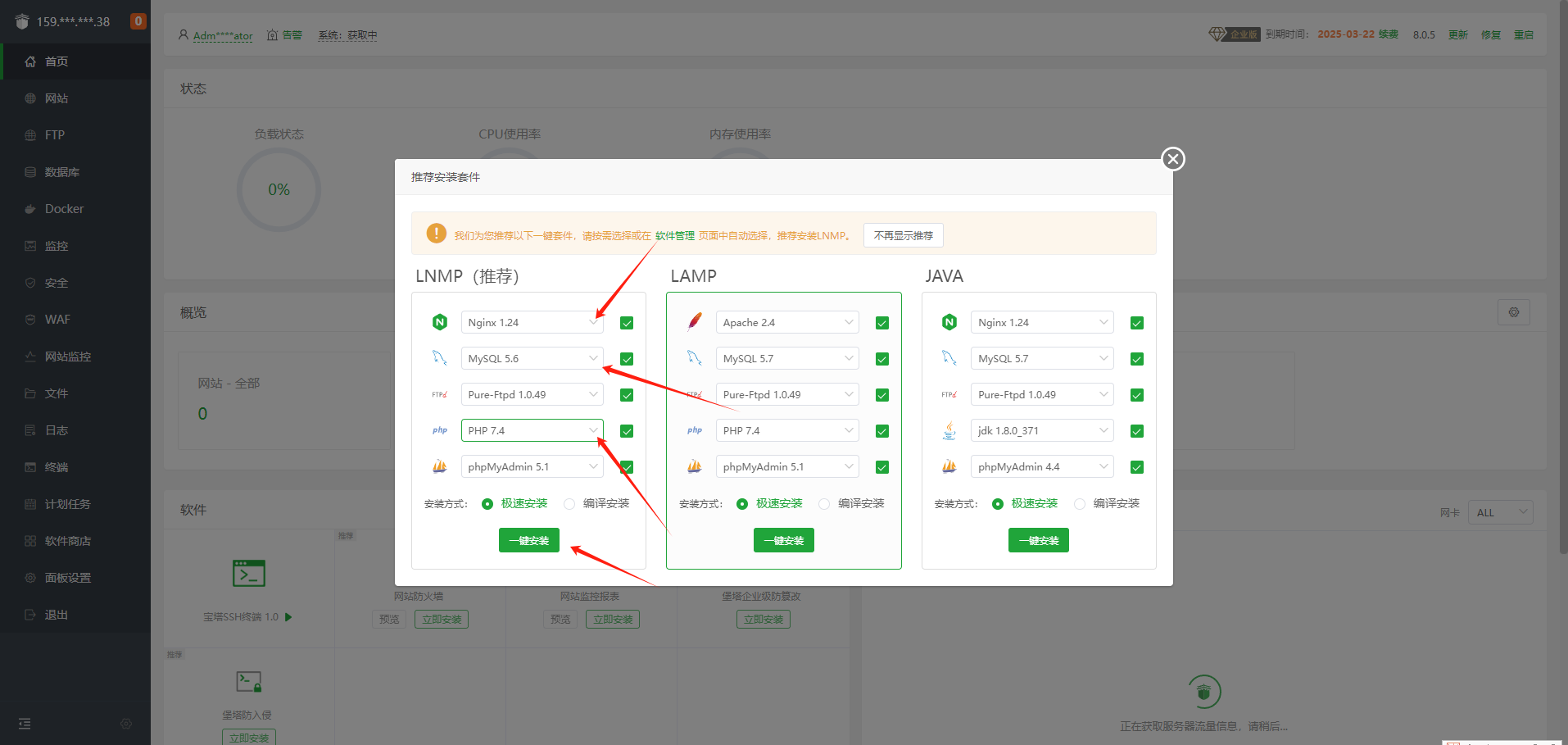Click 一键安装 under LNMP
This screenshot has width=1568, height=745.
[529, 540]
